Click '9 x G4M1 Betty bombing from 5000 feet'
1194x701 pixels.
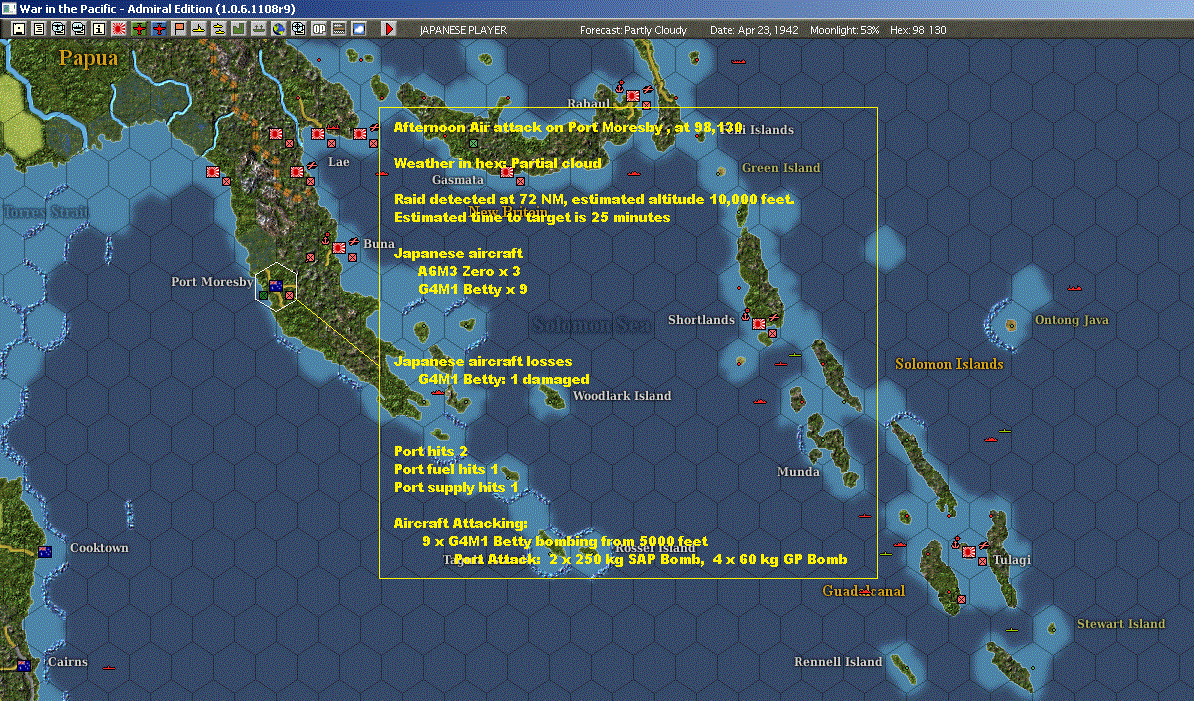point(565,542)
